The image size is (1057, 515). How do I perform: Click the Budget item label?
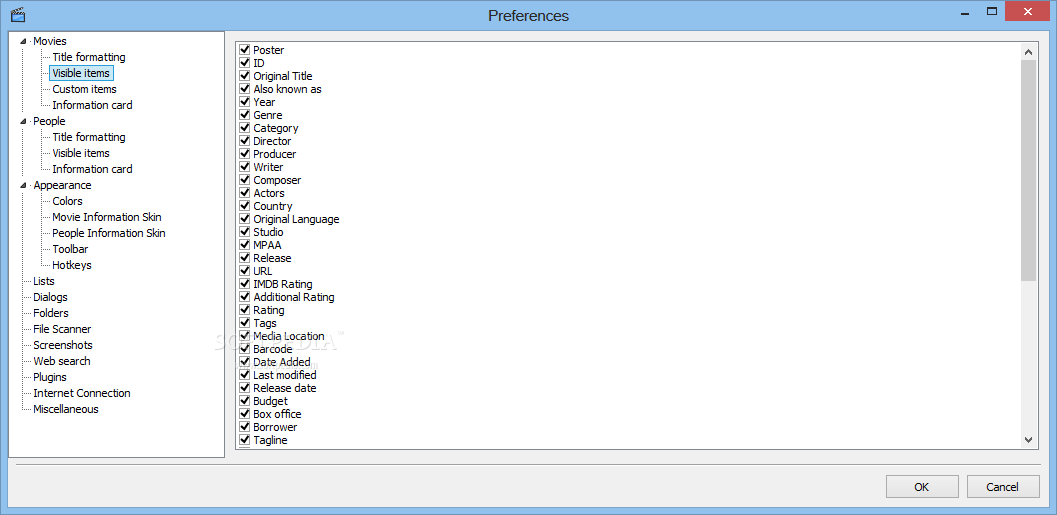tap(270, 401)
